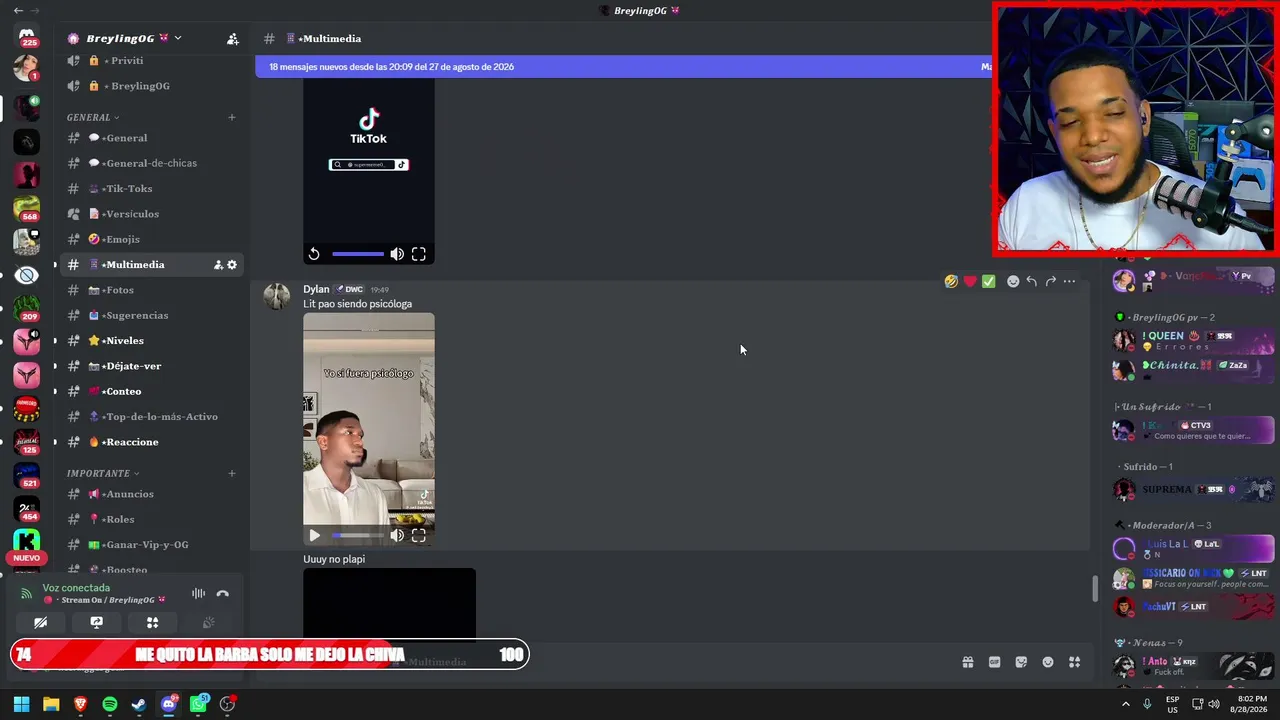Disconnect from the voice channel
This screenshot has width=1280, height=720.
point(222,594)
